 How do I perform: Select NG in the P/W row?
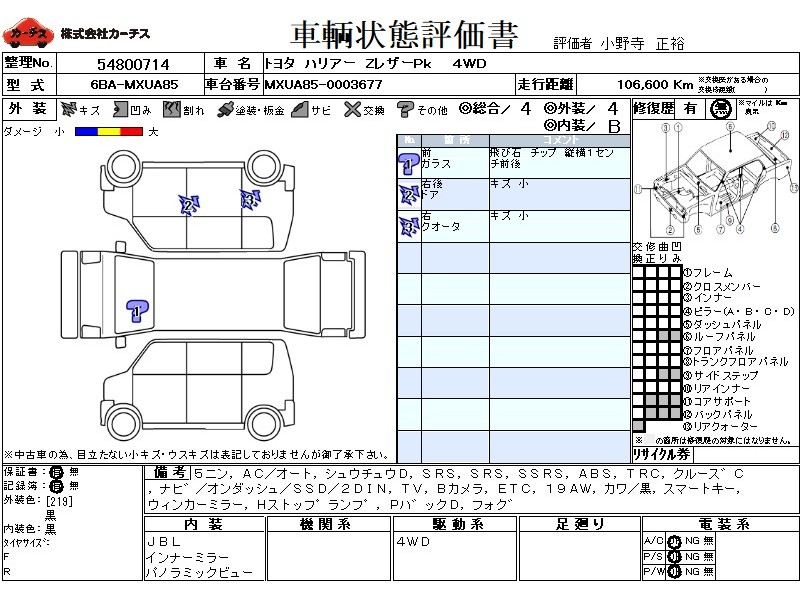pos(692,572)
